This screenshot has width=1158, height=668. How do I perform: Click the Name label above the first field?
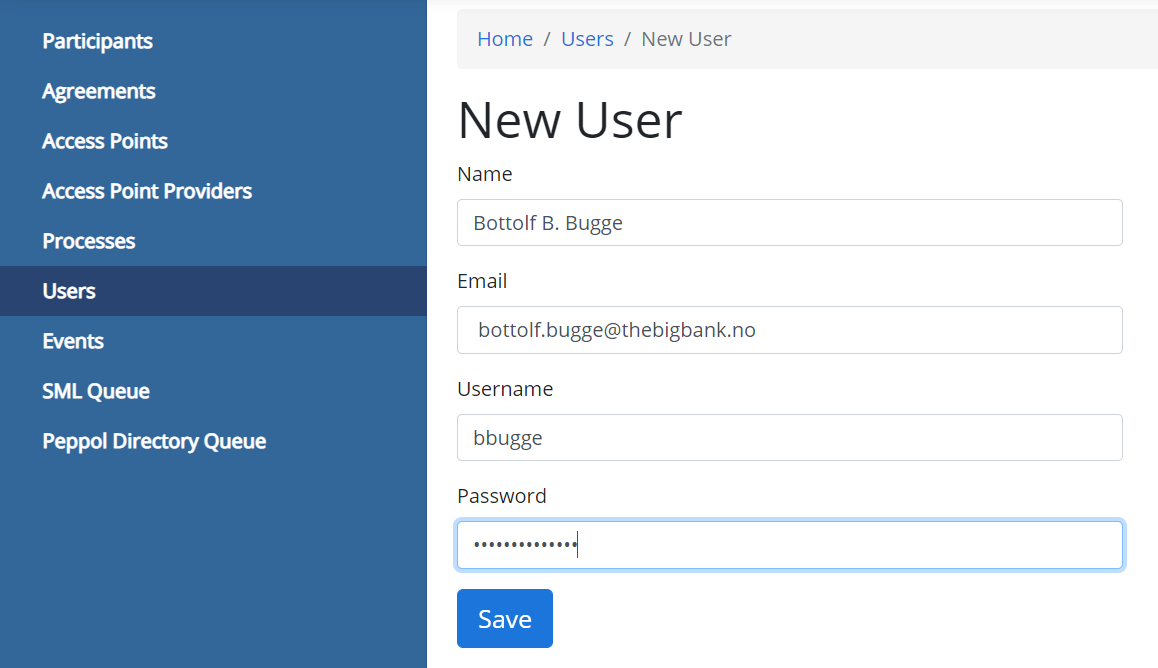tap(484, 174)
